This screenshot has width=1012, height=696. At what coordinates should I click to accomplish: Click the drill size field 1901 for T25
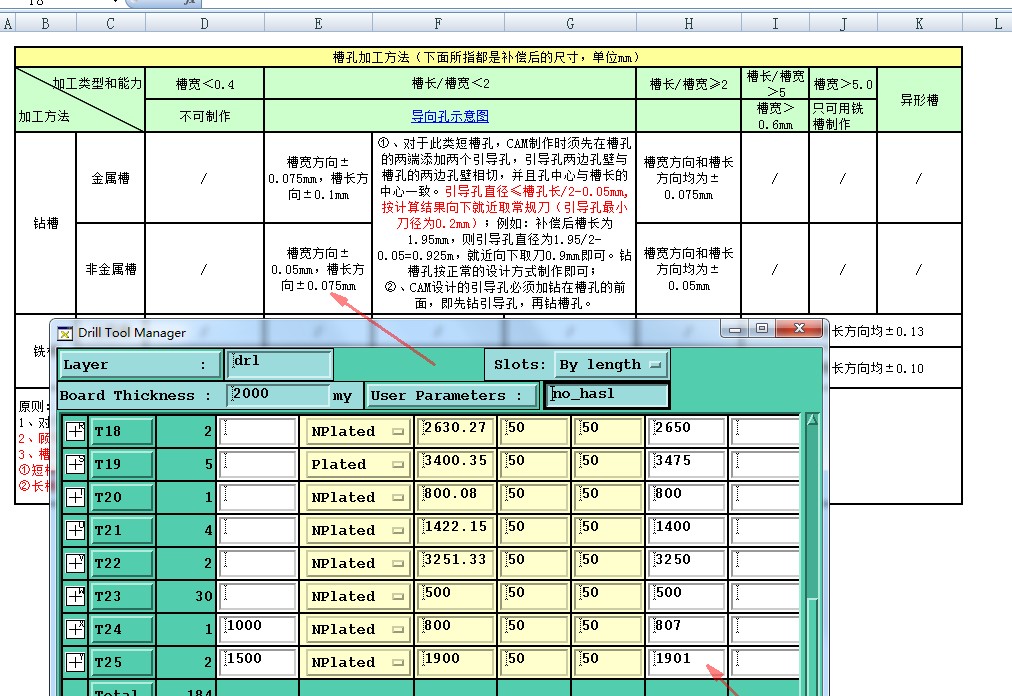coord(685,662)
